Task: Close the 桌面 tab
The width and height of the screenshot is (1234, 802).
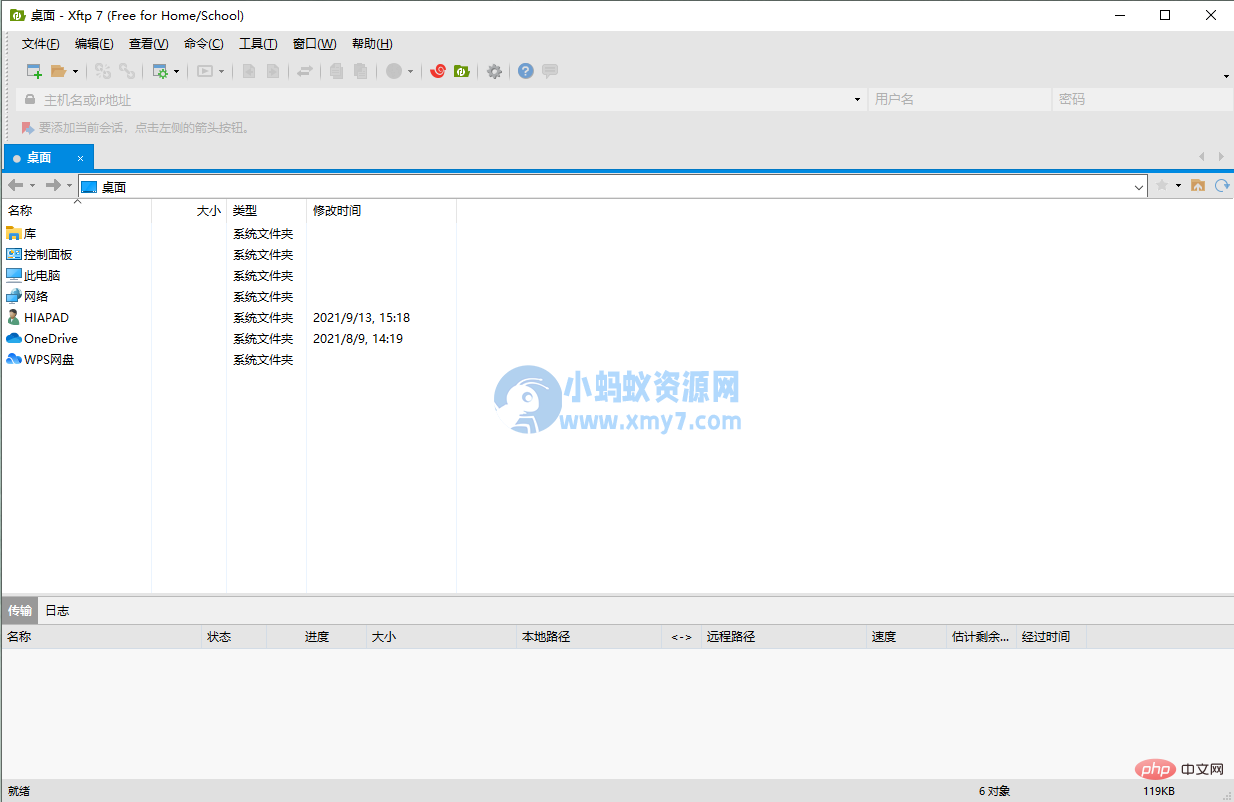Action: coord(81,158)
